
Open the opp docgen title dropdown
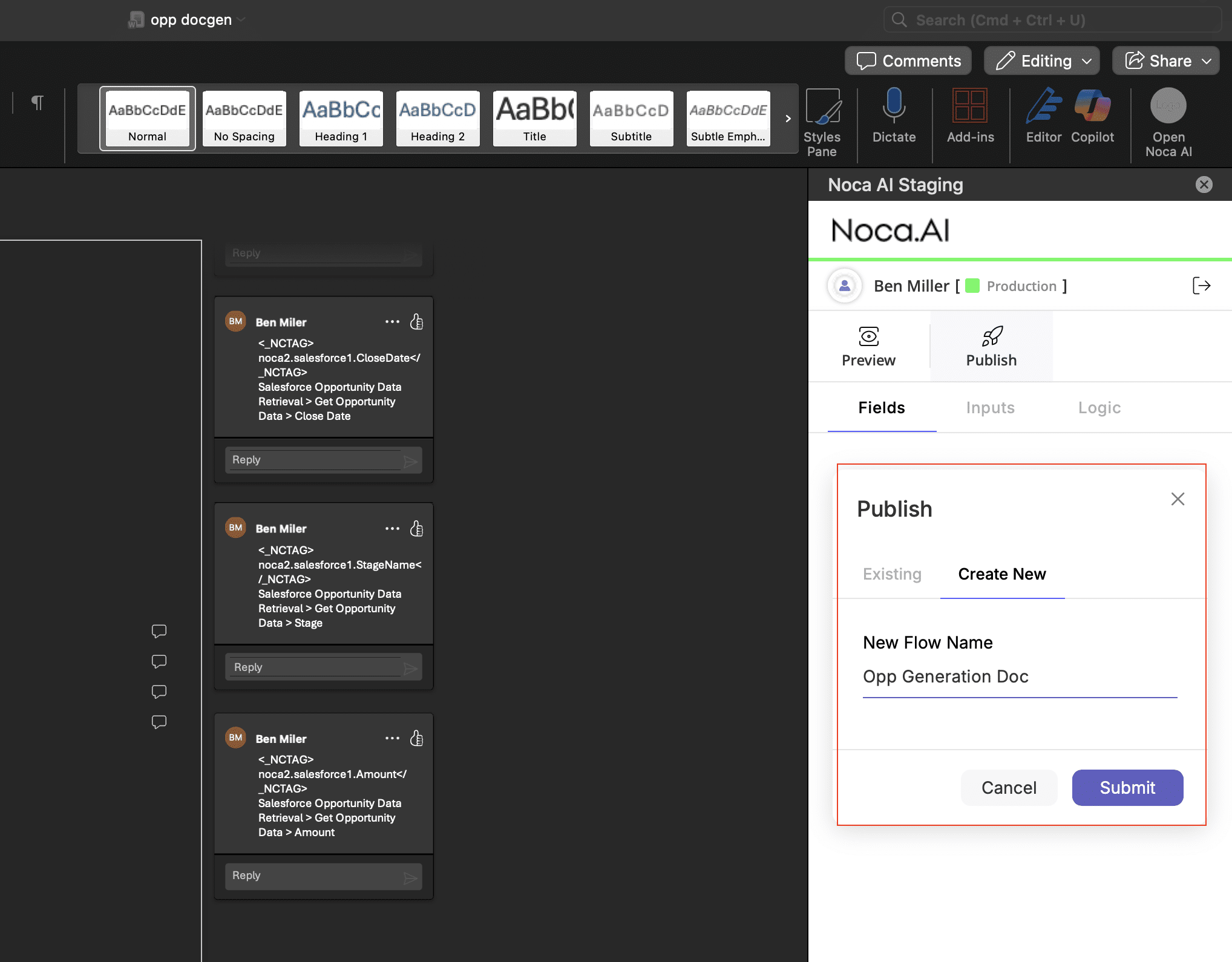(241, 20)
